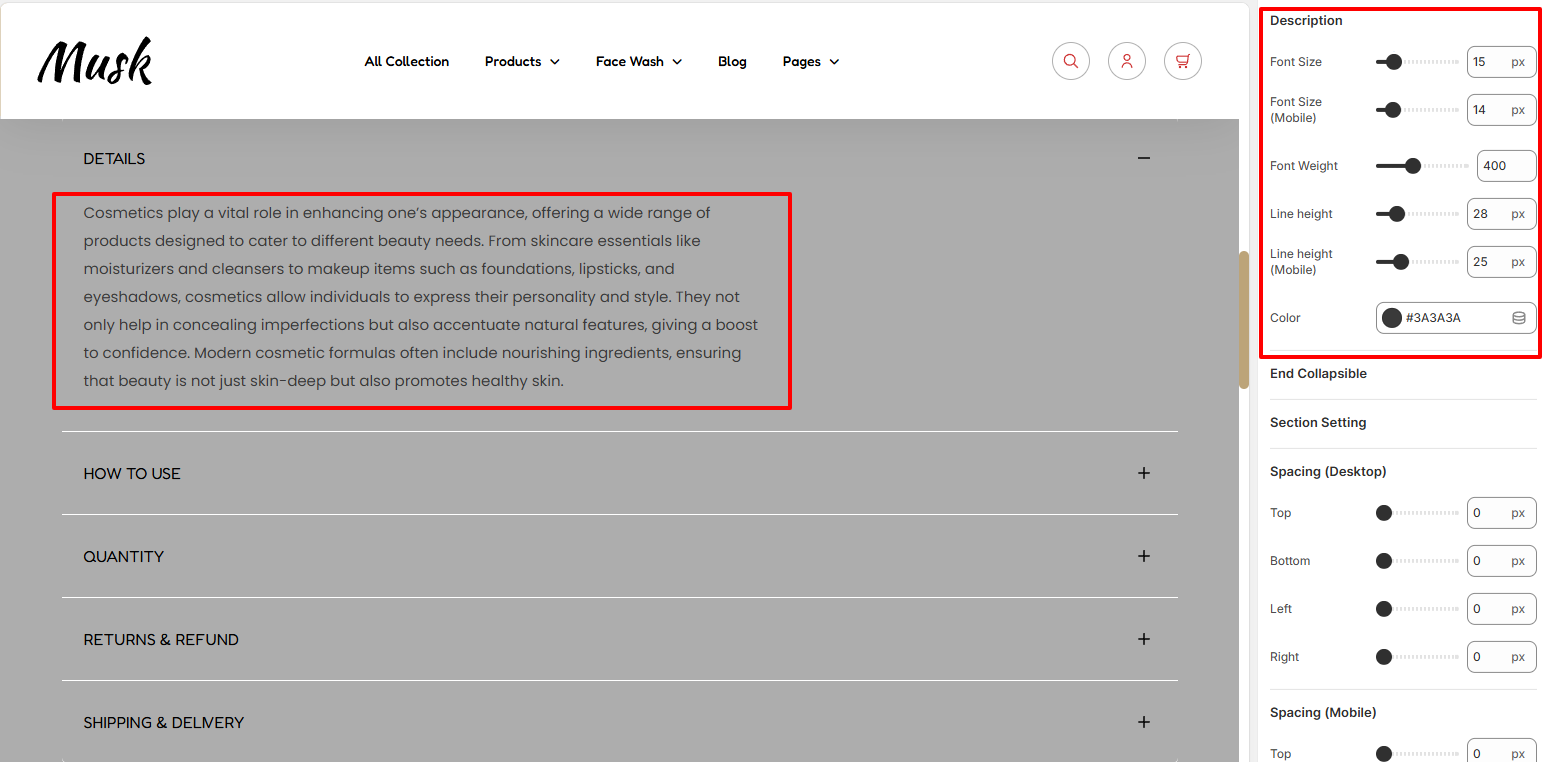1543x762 pixels.
Task: Open the Pages dropdown menu
Action: click(x=811, y=61)
